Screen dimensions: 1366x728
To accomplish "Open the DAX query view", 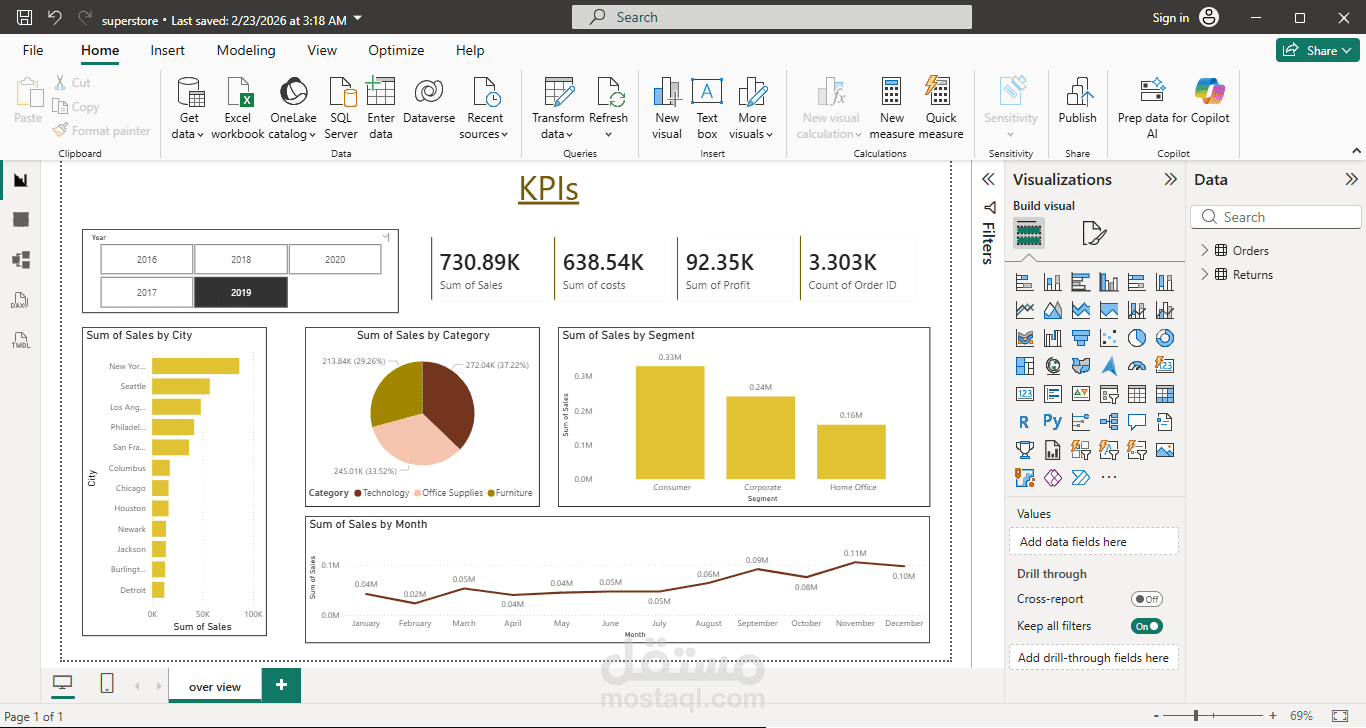I will 20,300.
